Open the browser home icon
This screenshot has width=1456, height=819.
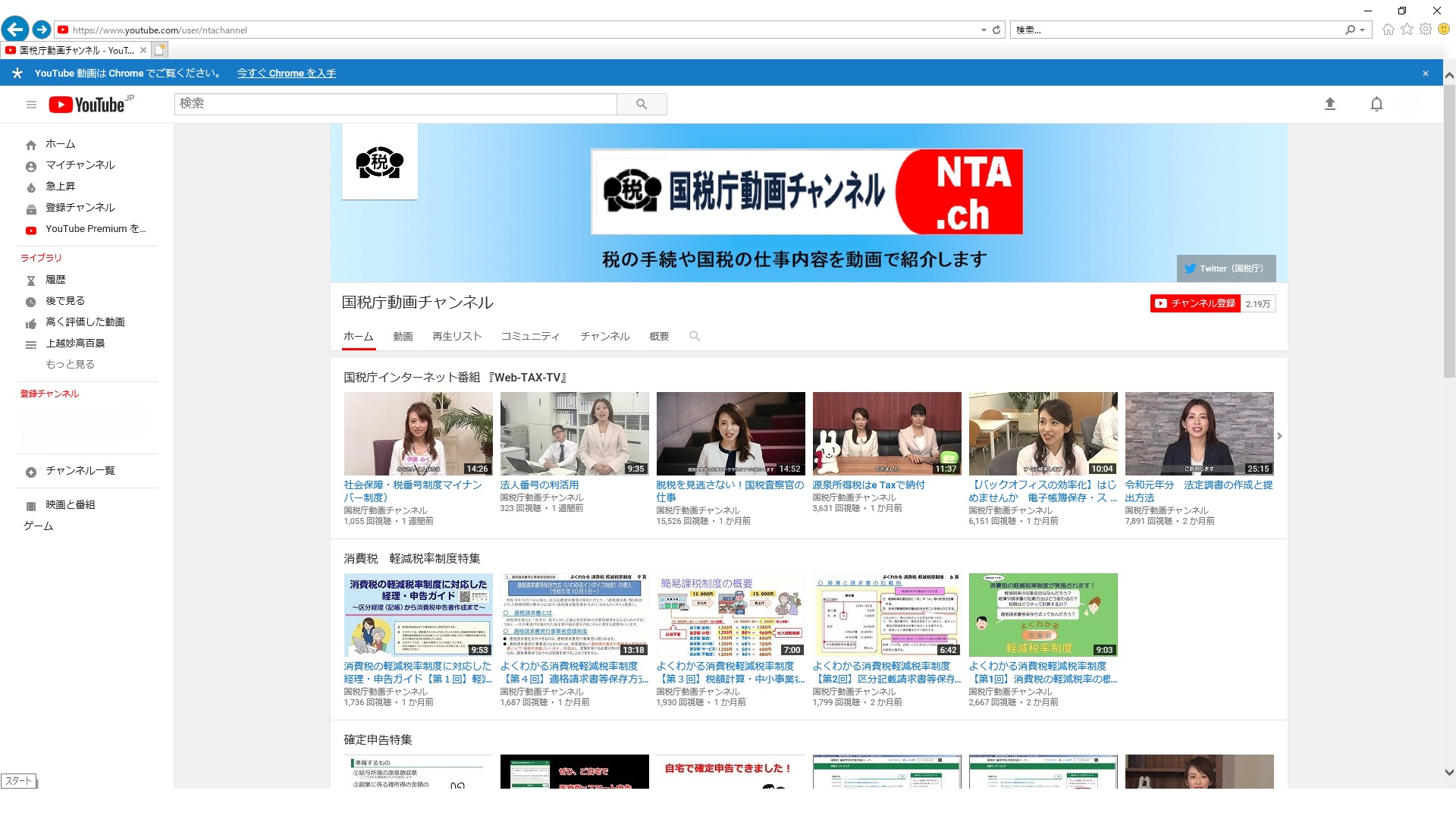pyautogui.click(x=1388, y=30)
